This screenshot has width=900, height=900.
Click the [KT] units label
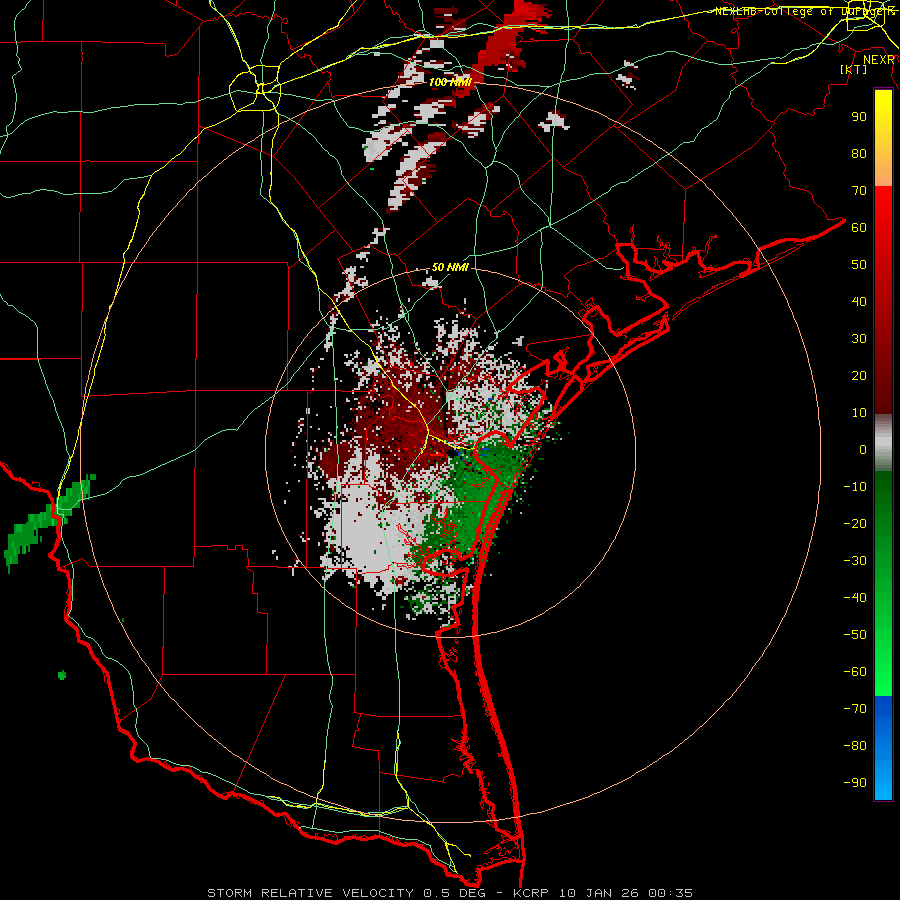854,69
